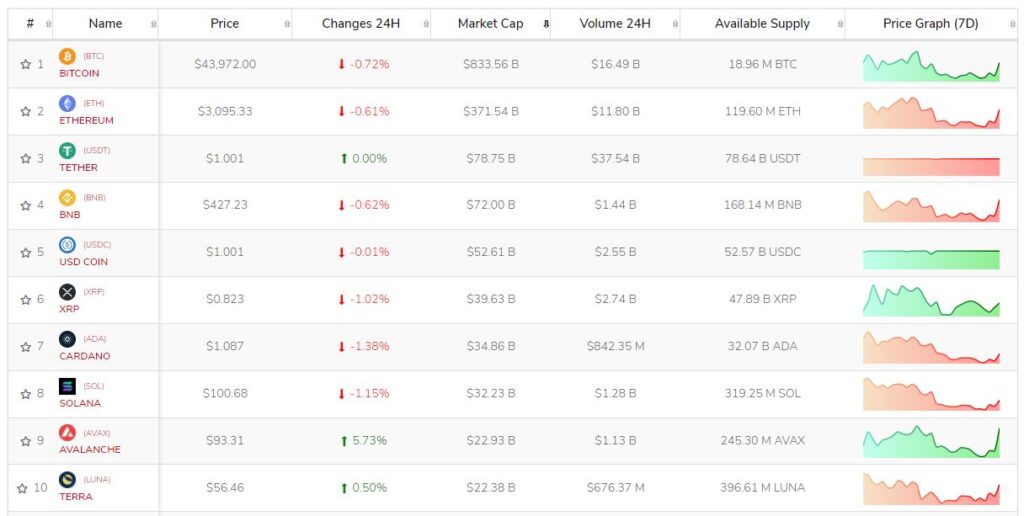Open the ETHEREUM name link
Viewport: 1024px width, 516px height.
tap(86, 120)
